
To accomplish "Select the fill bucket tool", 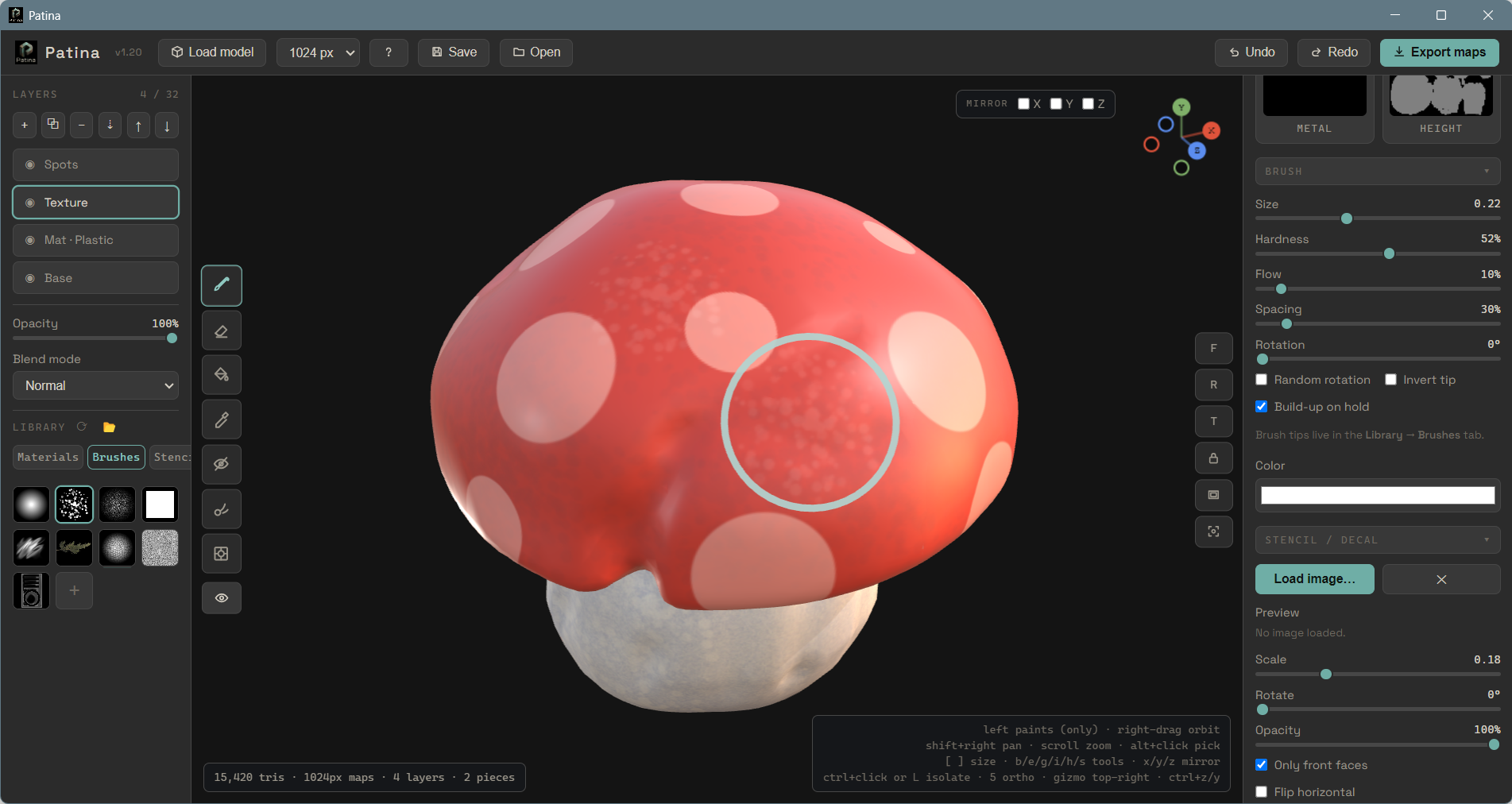I will tap(222, 375).
